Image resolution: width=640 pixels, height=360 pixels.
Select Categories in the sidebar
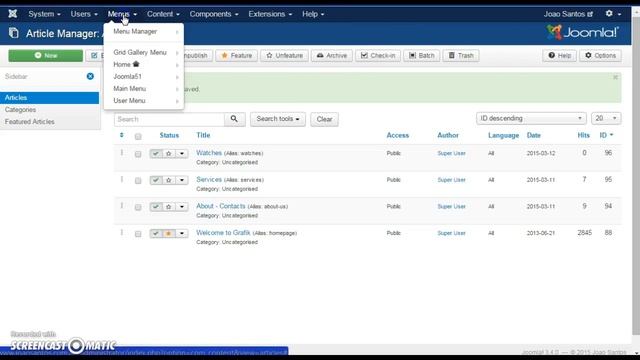pyautogui.click(x=20, y=110)
